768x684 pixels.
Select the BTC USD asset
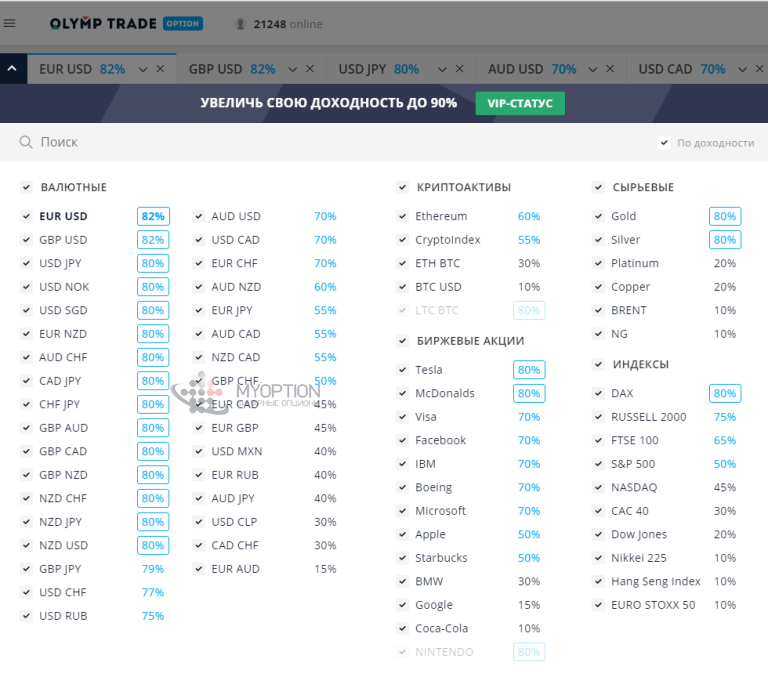click(x=438, y=287)
